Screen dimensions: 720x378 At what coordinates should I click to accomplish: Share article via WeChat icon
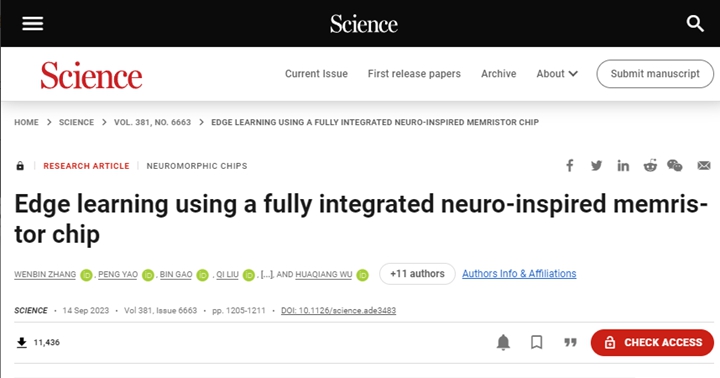click(x=675, y=165)
